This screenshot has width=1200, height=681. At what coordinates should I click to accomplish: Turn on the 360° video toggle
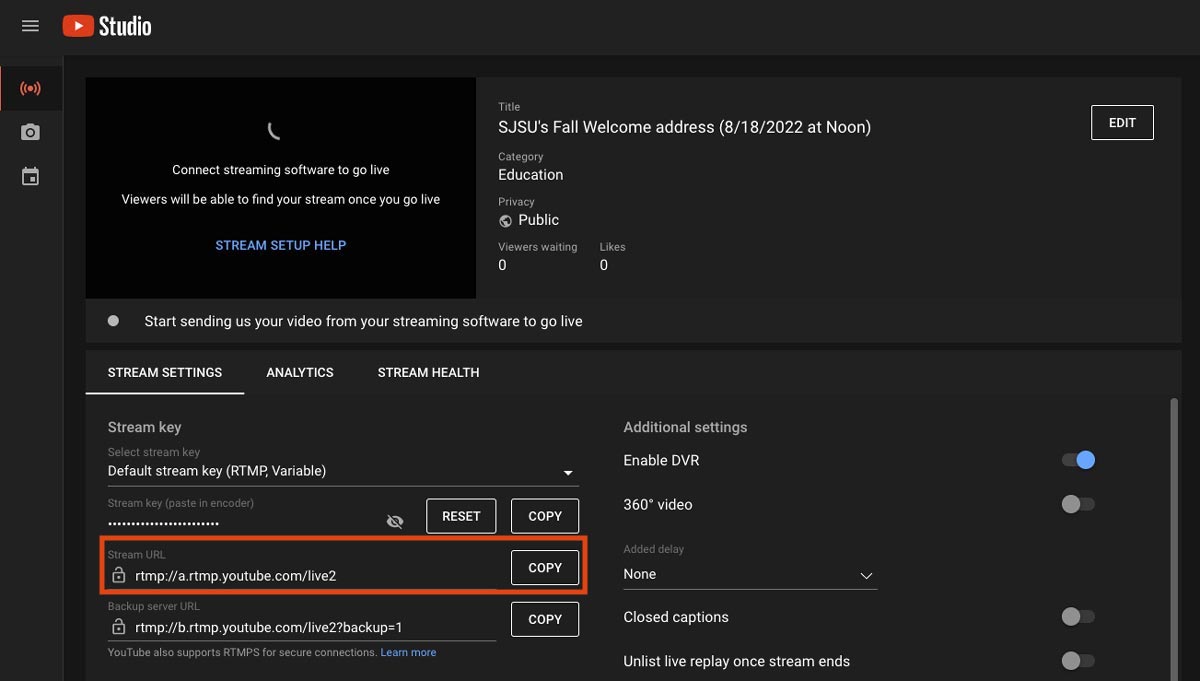coord(1078,504)
